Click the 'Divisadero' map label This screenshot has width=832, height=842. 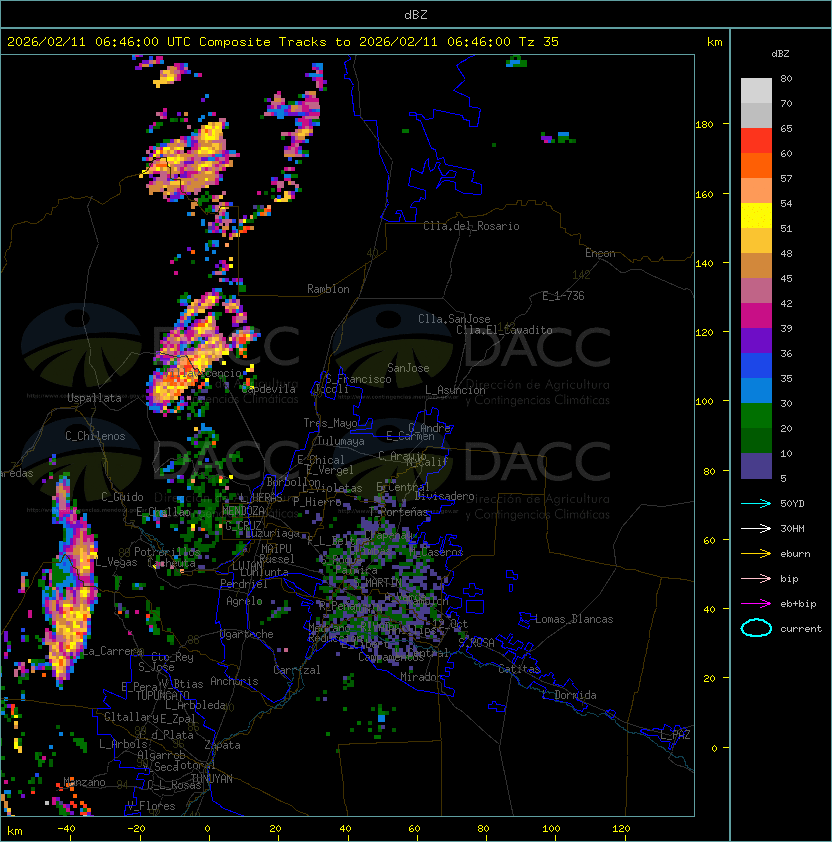(x=444, y=496)
